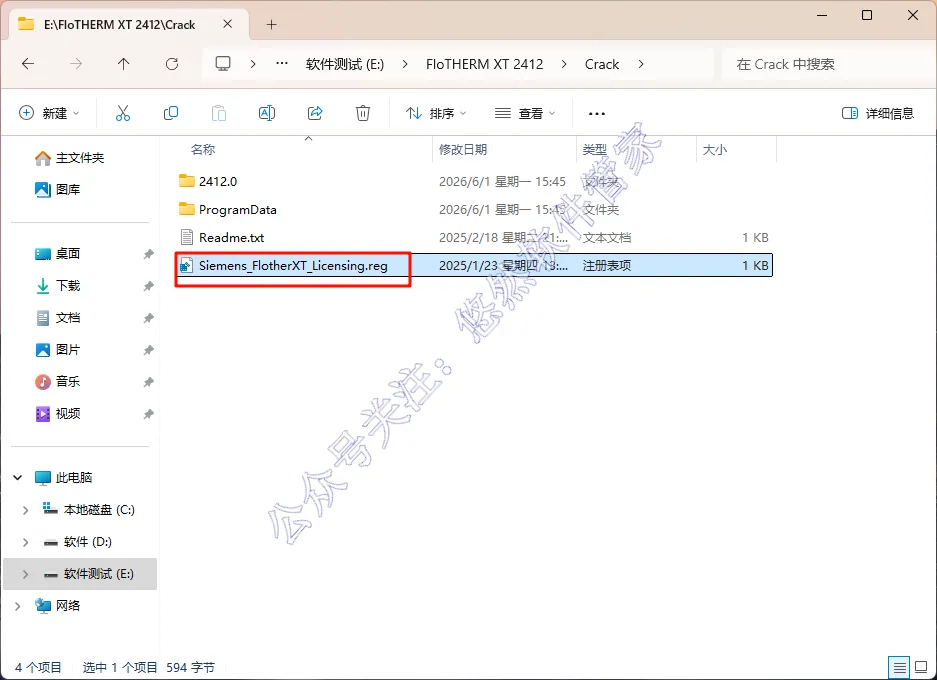Open 图库 (Gallery) in sidebar
937x680 pixels.
tap(57, 189)
